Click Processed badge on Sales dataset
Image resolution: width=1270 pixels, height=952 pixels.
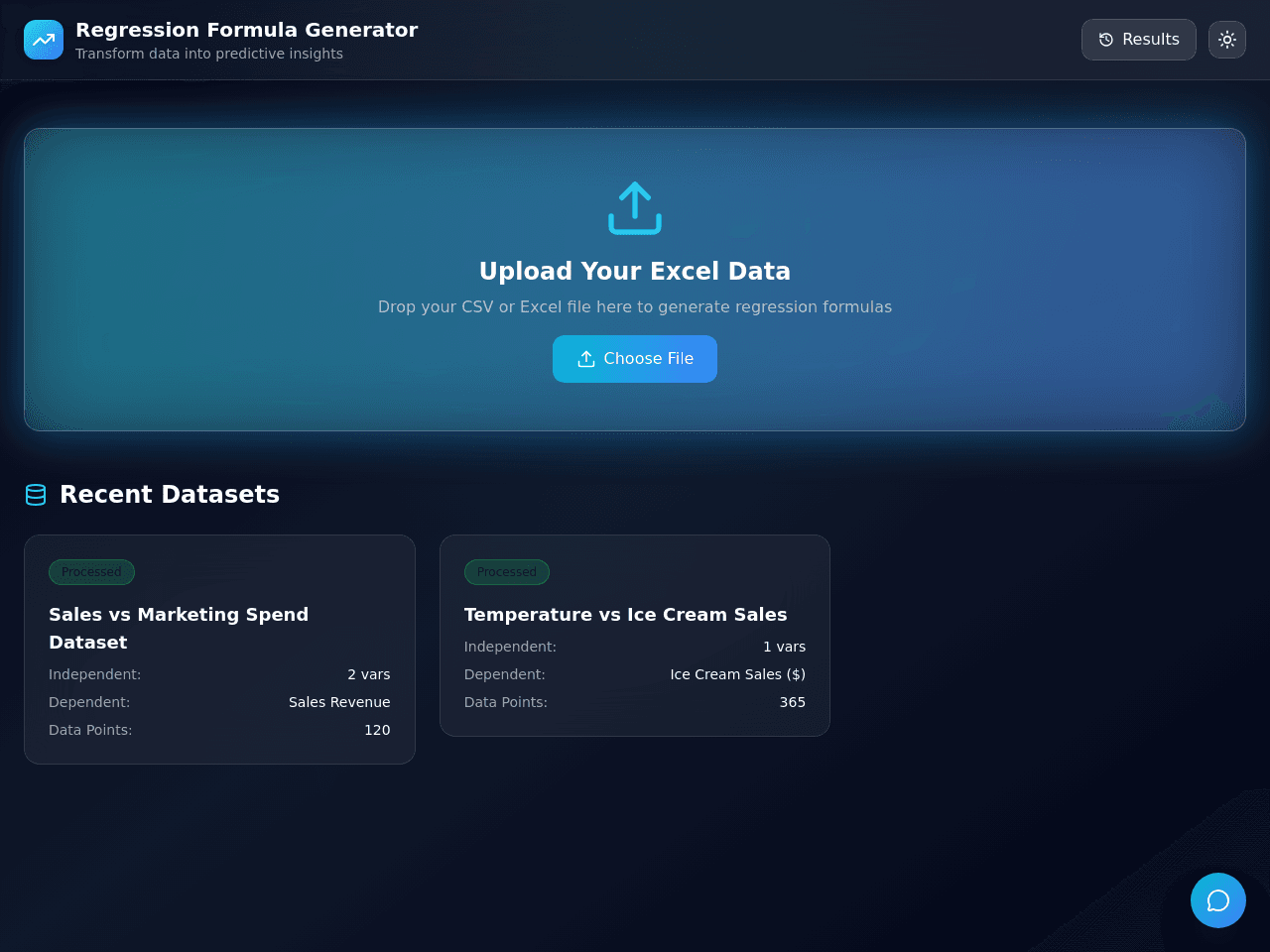pyautogui.click(x=91, y=572)
